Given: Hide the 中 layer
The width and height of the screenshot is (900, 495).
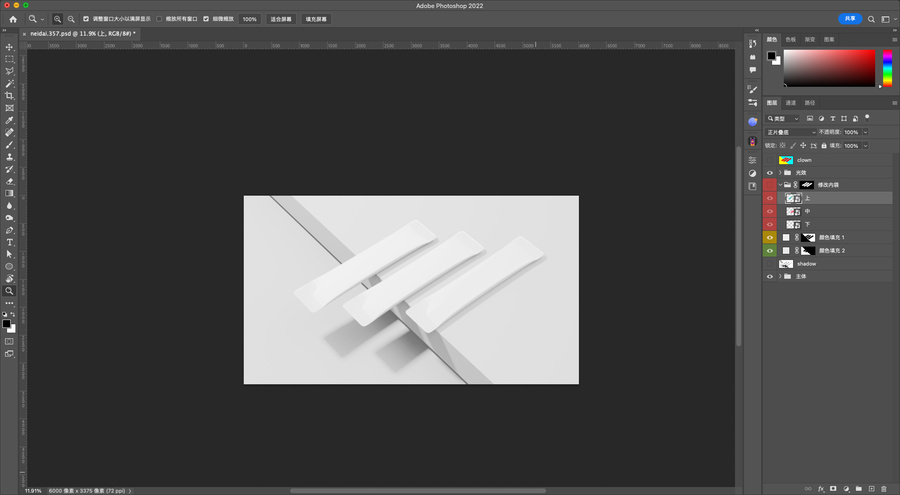Looking at the screenshot, I should (x=770, y=211).
